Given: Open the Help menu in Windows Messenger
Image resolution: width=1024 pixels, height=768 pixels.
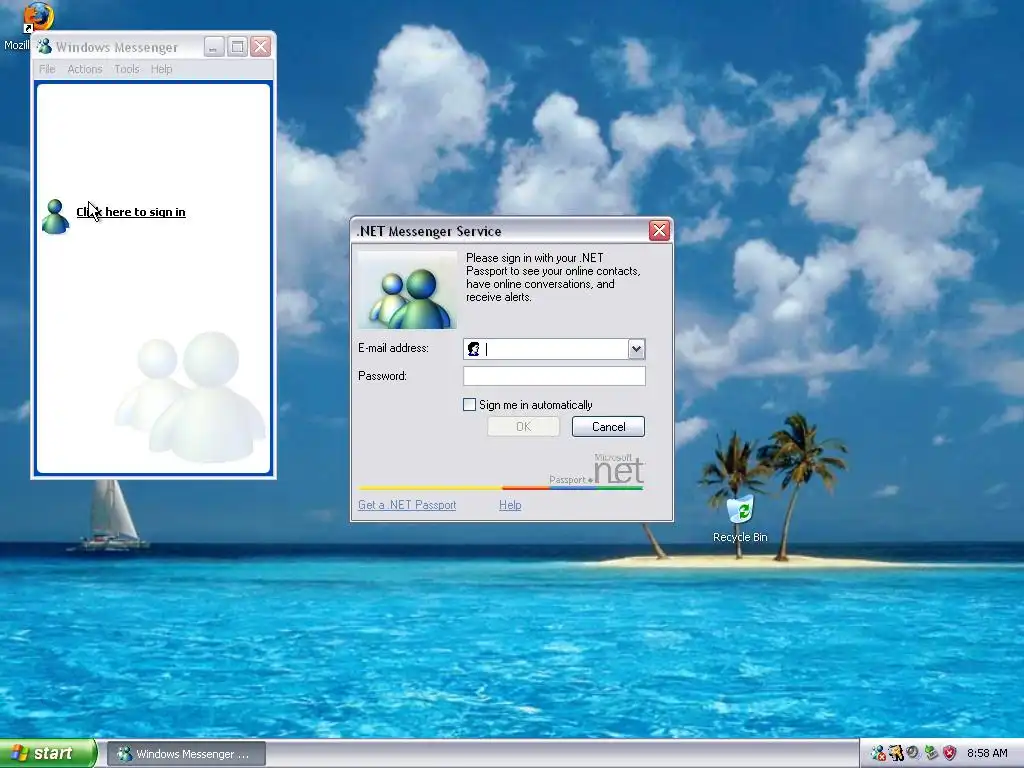Looking at the screenshot, I should click(161, 69).
